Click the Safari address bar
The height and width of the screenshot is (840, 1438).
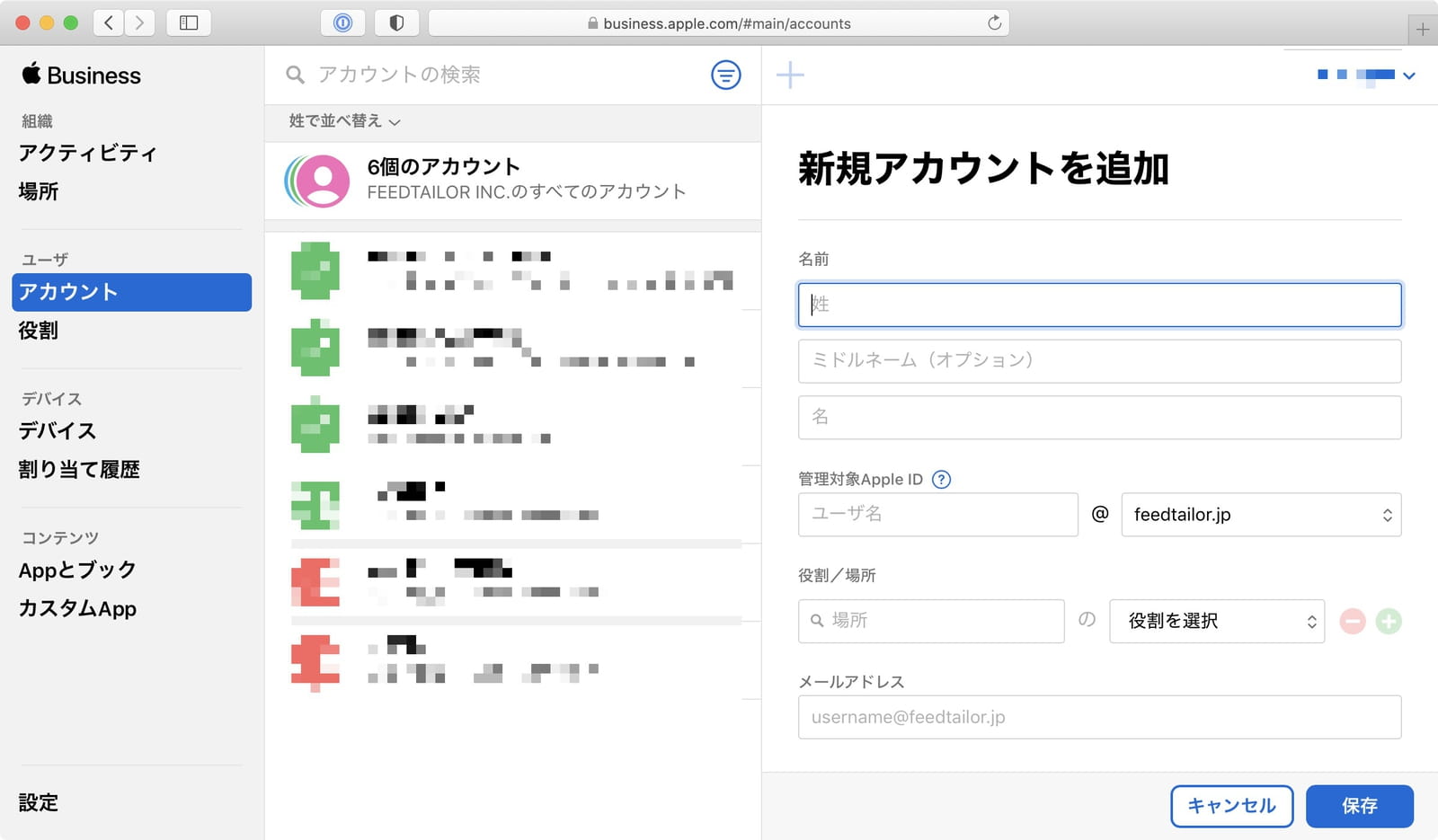pos(718,22)
